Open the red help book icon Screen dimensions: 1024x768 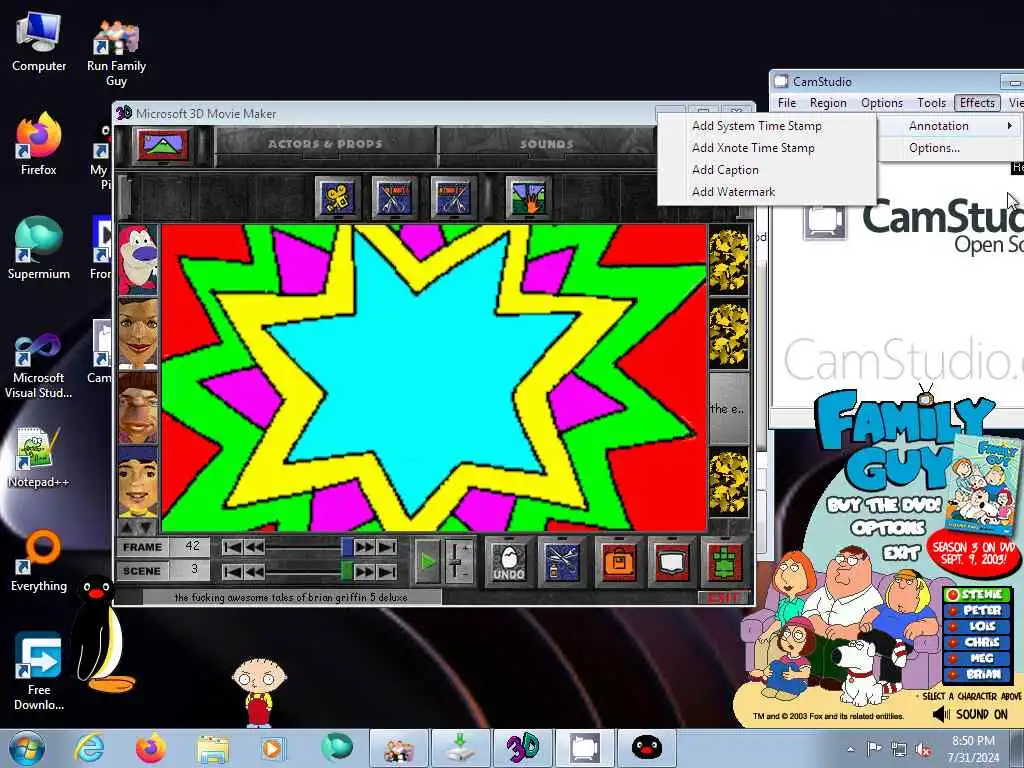pyautogui.click(x=672, y=562)
